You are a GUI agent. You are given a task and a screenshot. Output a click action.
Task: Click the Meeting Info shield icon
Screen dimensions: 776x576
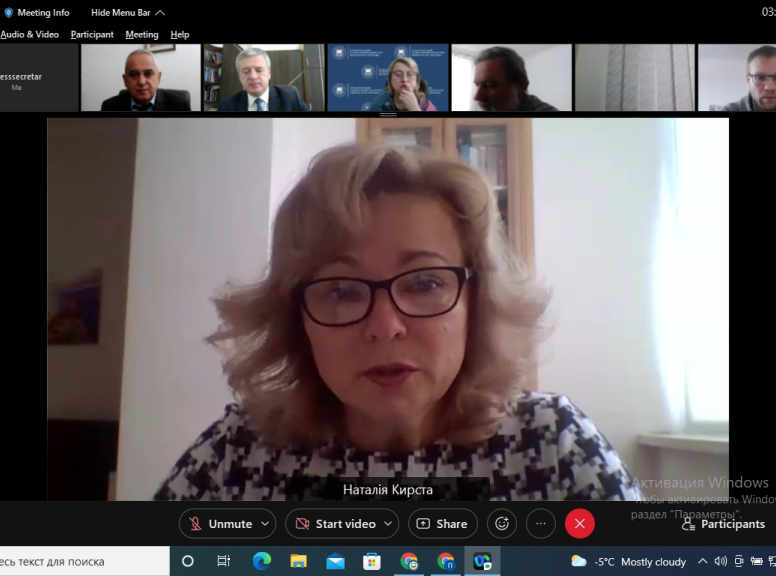point(9,13)
